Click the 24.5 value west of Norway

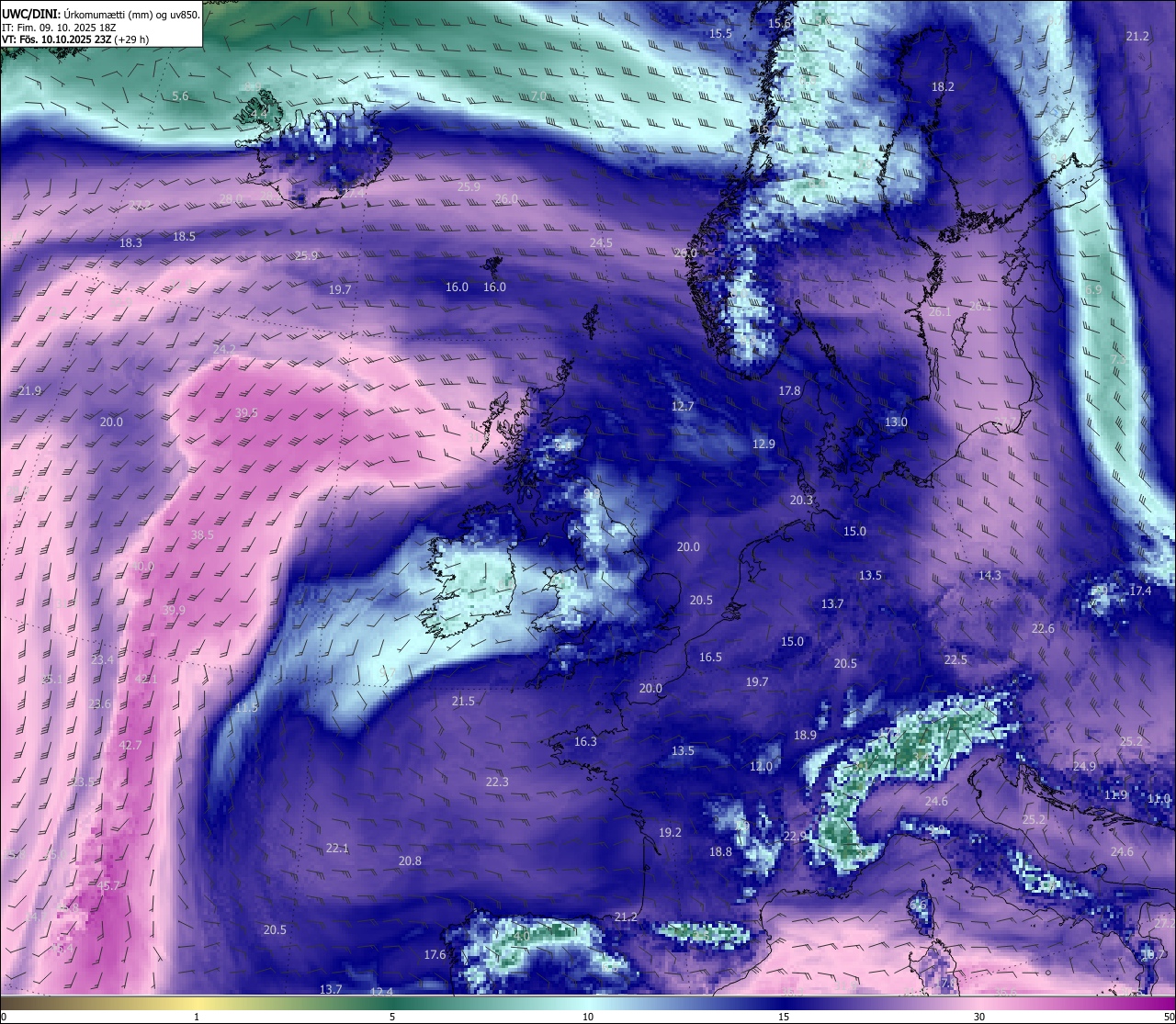click(x=601, y=243)
